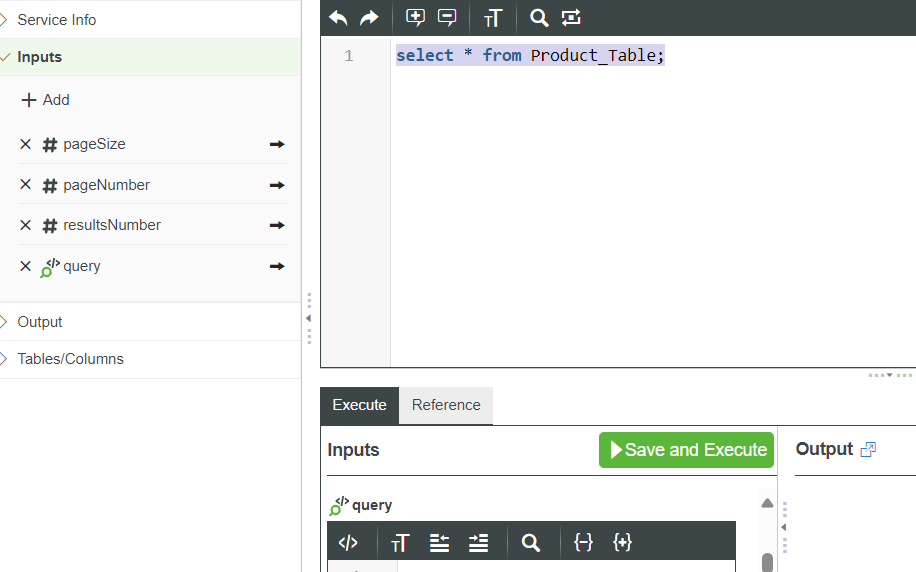Switch to the Reference tab
This screenshot has width=916, height=572.
(446, 405)
